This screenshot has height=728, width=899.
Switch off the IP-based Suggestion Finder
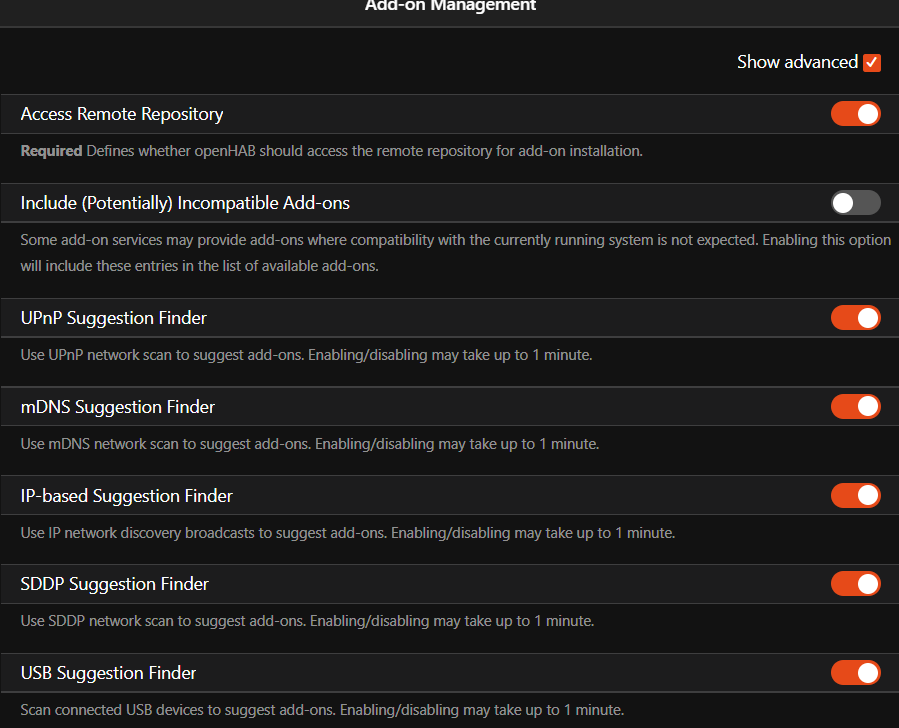click(855, 495)
